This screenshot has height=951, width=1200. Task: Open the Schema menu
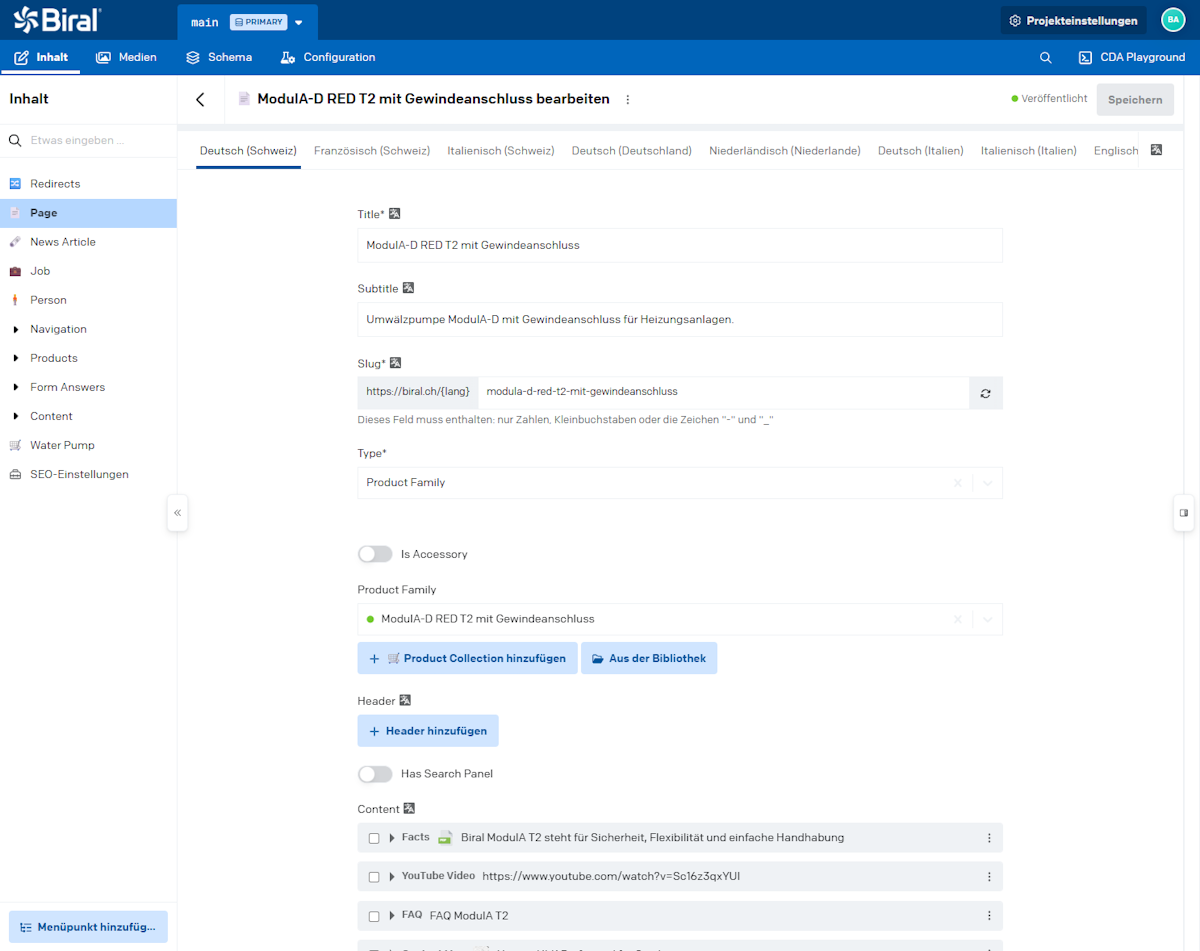coord(219,58)
